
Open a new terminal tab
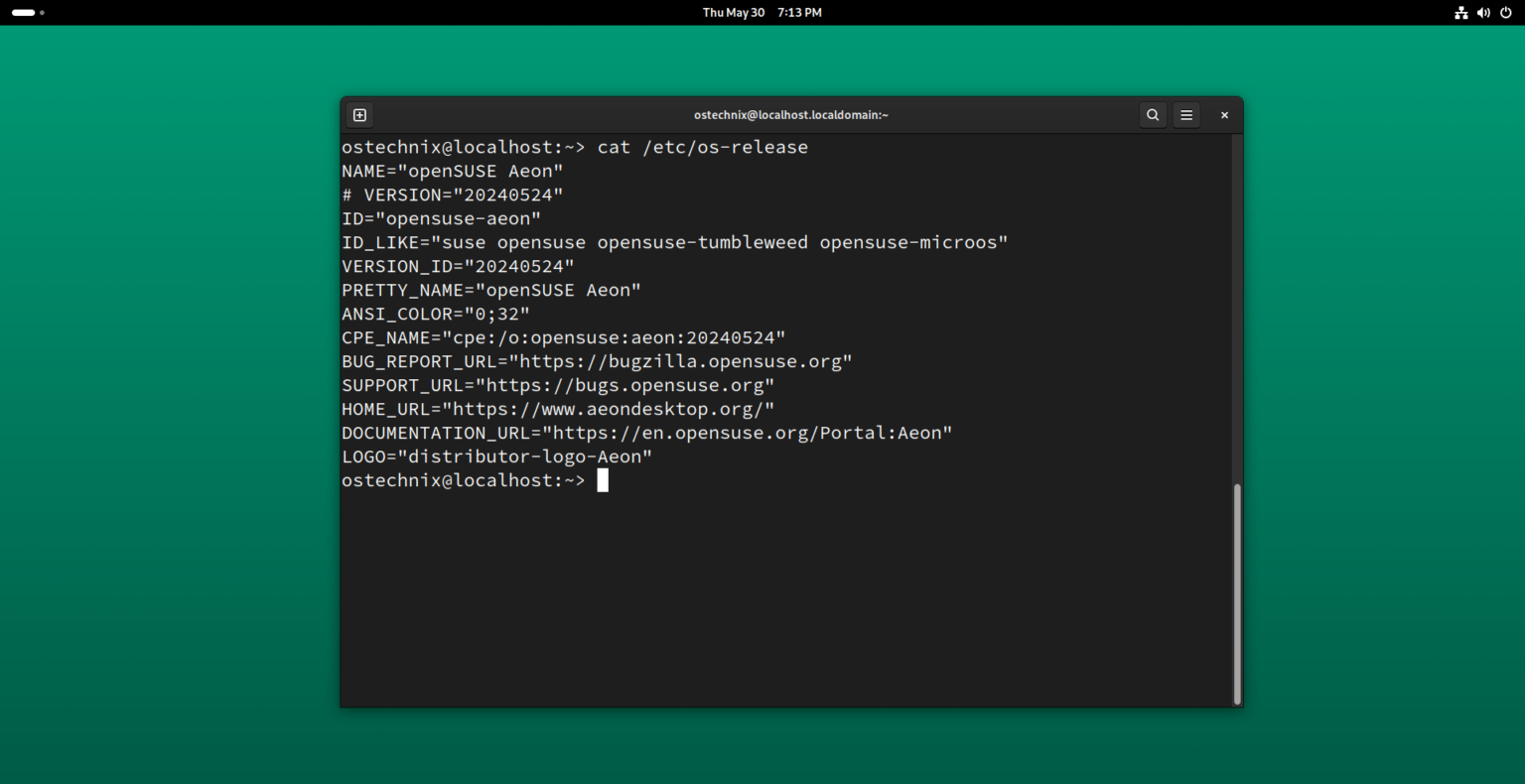click(358, 114)
